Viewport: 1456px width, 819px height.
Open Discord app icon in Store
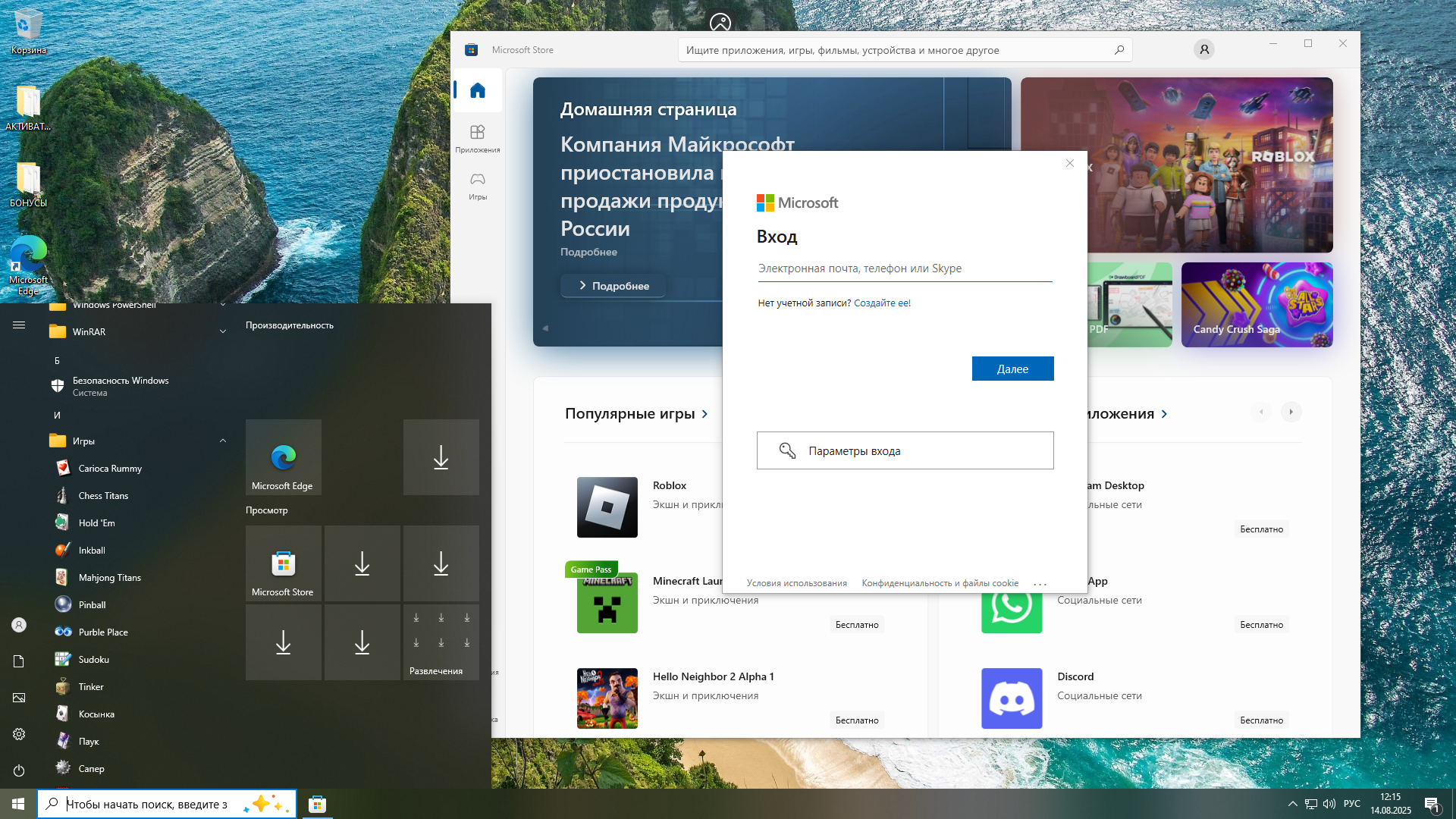(x=1012, y=698)
